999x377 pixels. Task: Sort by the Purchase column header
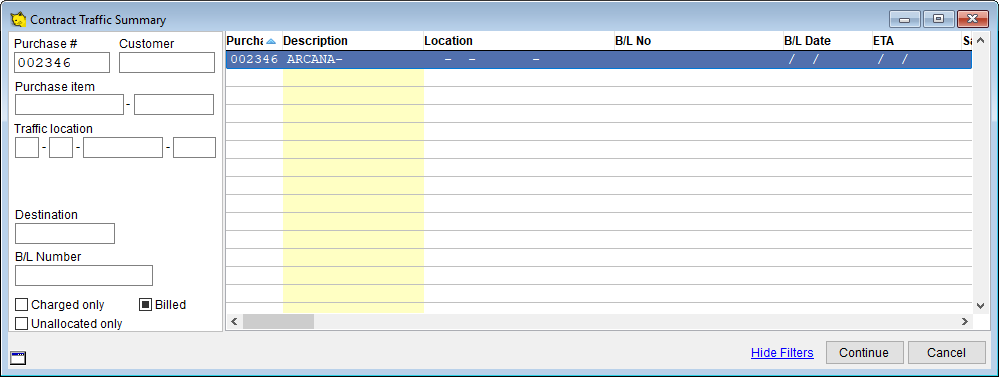pos(254,41)
